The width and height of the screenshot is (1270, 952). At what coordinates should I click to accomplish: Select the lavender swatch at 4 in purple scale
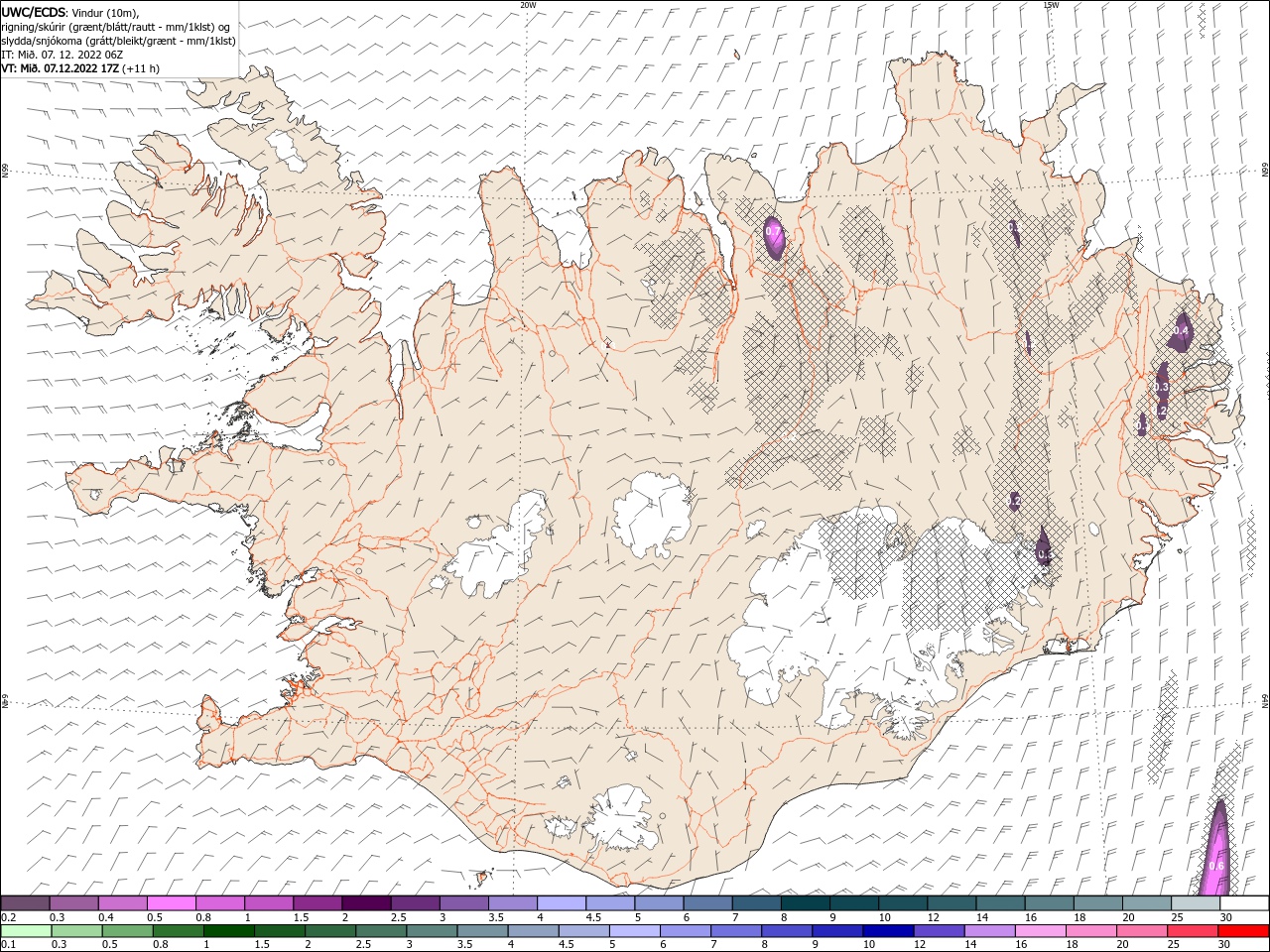(x=562, y=903)
